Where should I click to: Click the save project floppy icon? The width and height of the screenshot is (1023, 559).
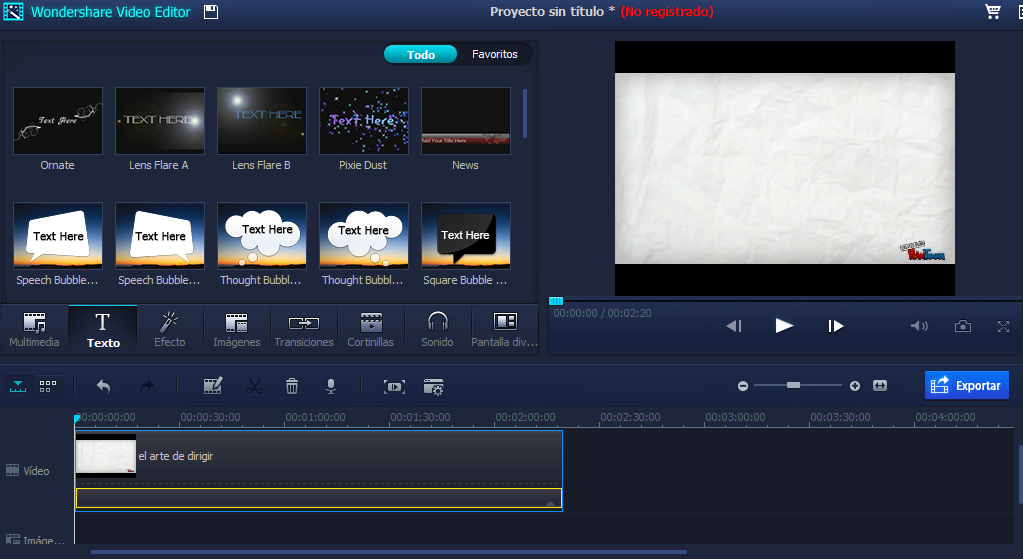pyautogui.click(x=211, y=12)
